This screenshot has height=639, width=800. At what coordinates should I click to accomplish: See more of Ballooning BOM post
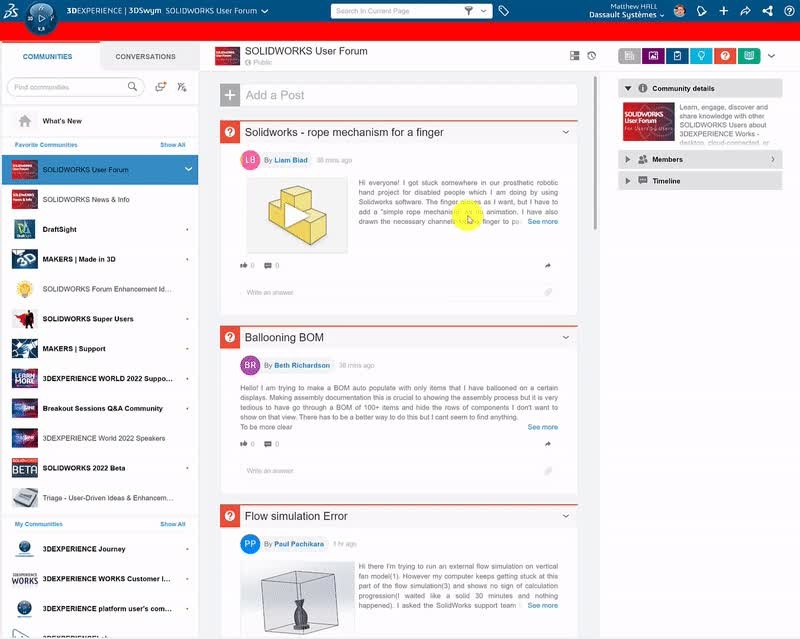coord(542,427)
